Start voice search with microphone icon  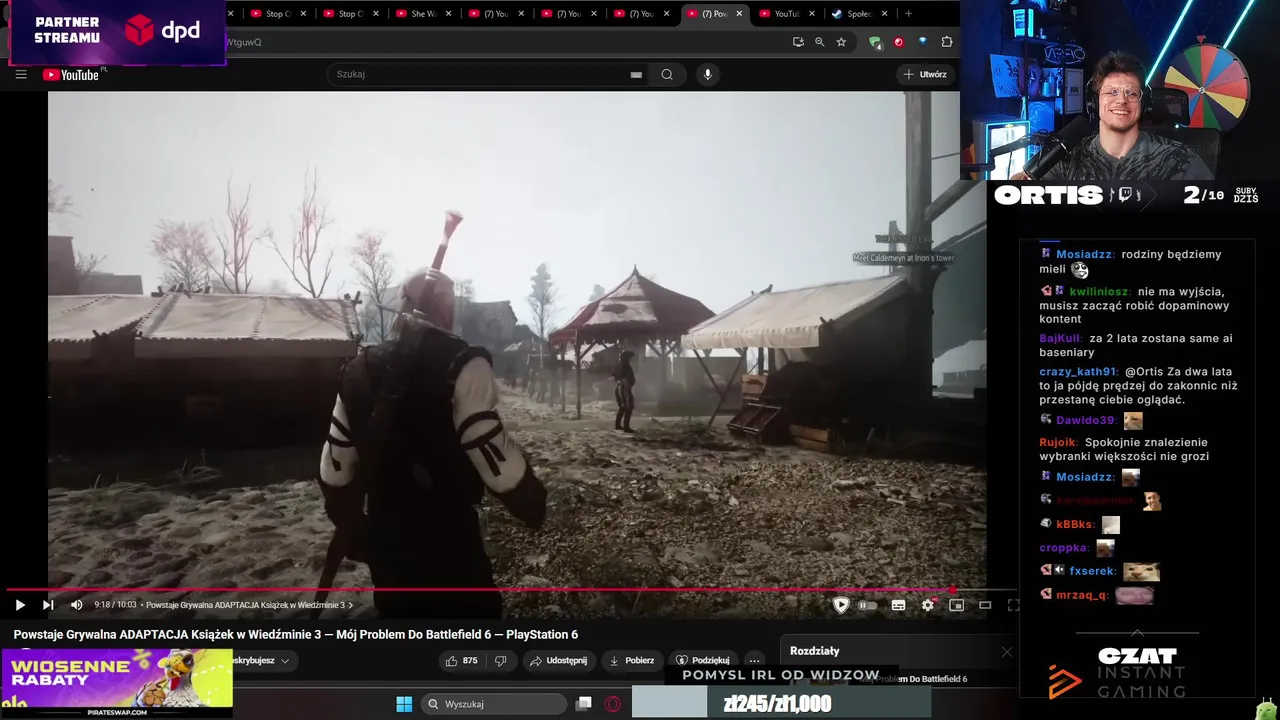tap(708, 74)
